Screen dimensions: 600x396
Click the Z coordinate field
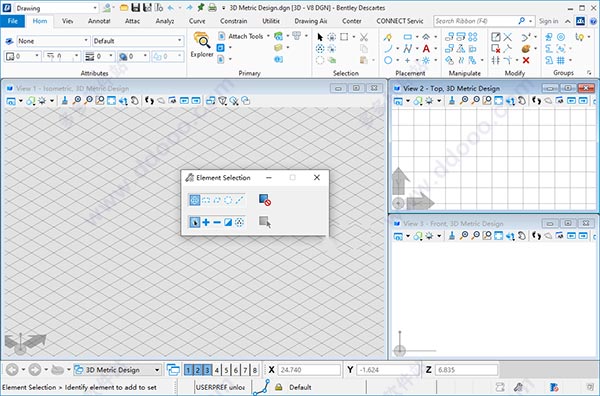click(x=466, y=370)
